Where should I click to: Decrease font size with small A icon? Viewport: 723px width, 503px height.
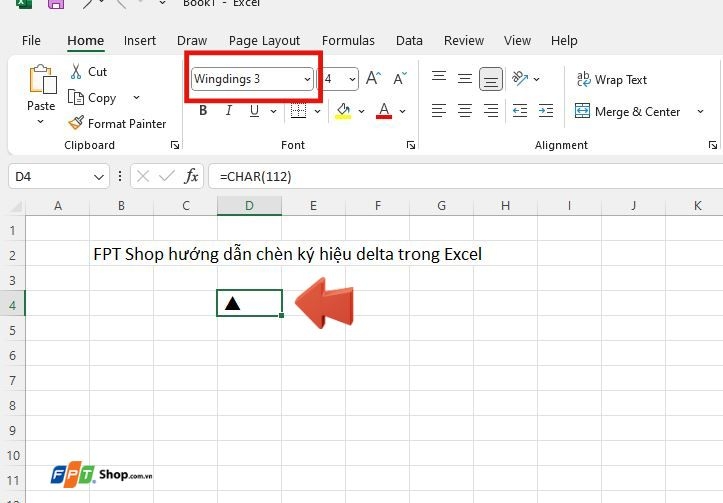tap(400, 78)
